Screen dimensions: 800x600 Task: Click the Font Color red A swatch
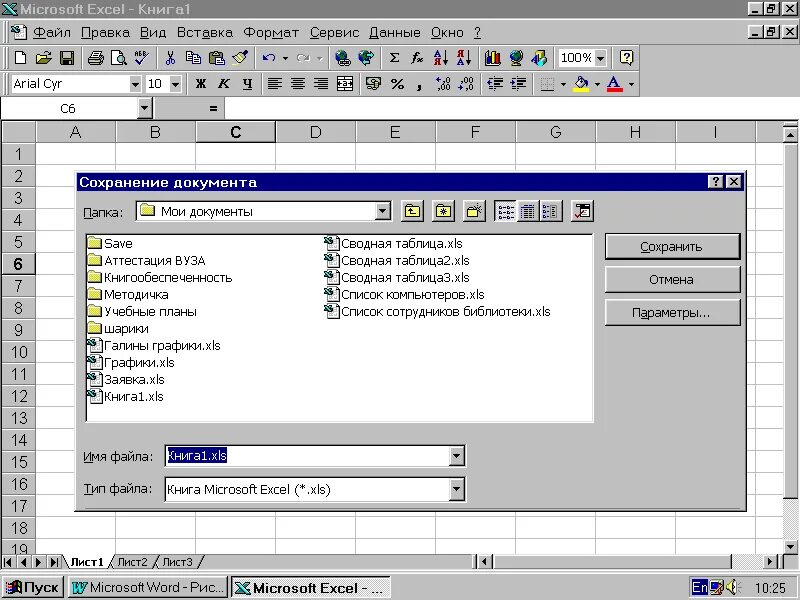click(614, 84)
